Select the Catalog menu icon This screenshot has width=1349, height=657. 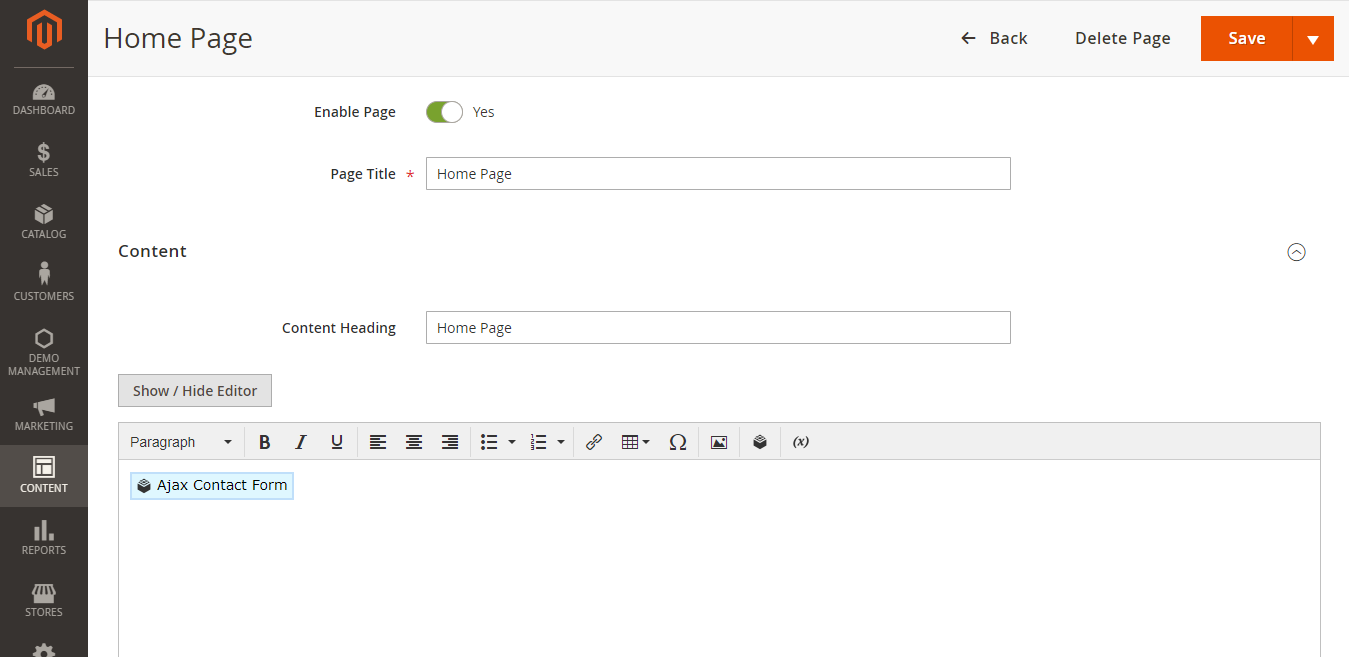pos(43,222)
